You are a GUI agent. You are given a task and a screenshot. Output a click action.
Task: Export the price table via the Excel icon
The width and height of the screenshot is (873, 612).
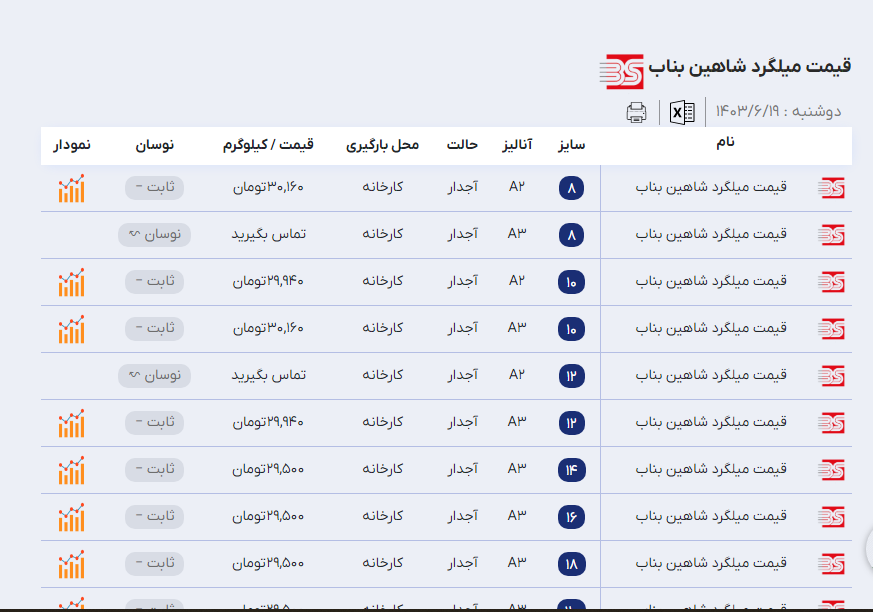[x=682, y=112]
